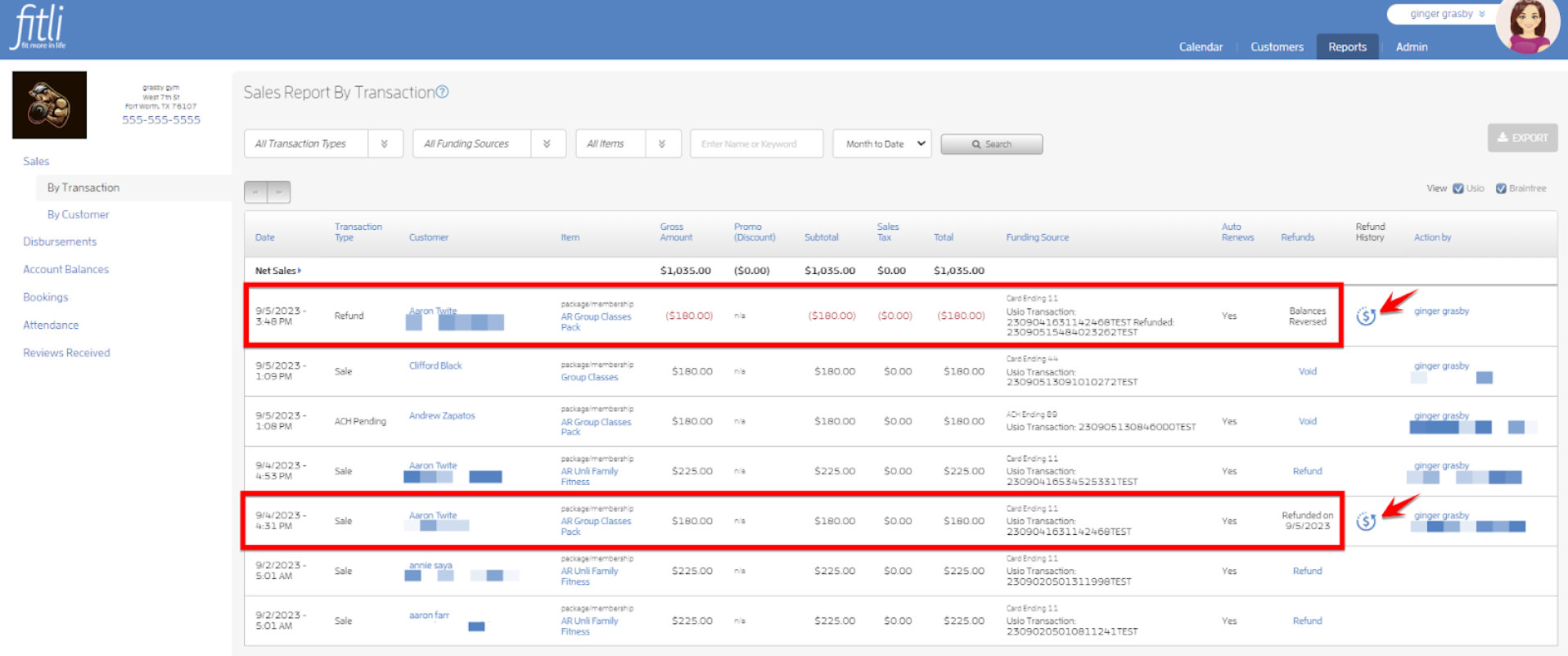The width and height of the screenshot is (1568, 656).
Task: Sort by Item column header
Action: 570,237
